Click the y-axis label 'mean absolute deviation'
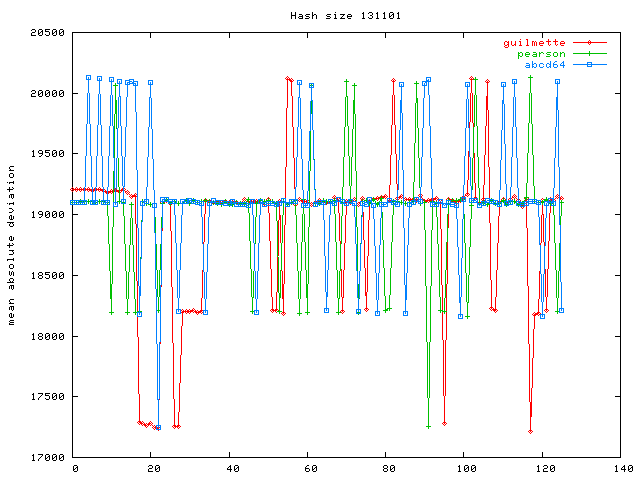Viewport: 640px width, 480px height. coord(11,245)
